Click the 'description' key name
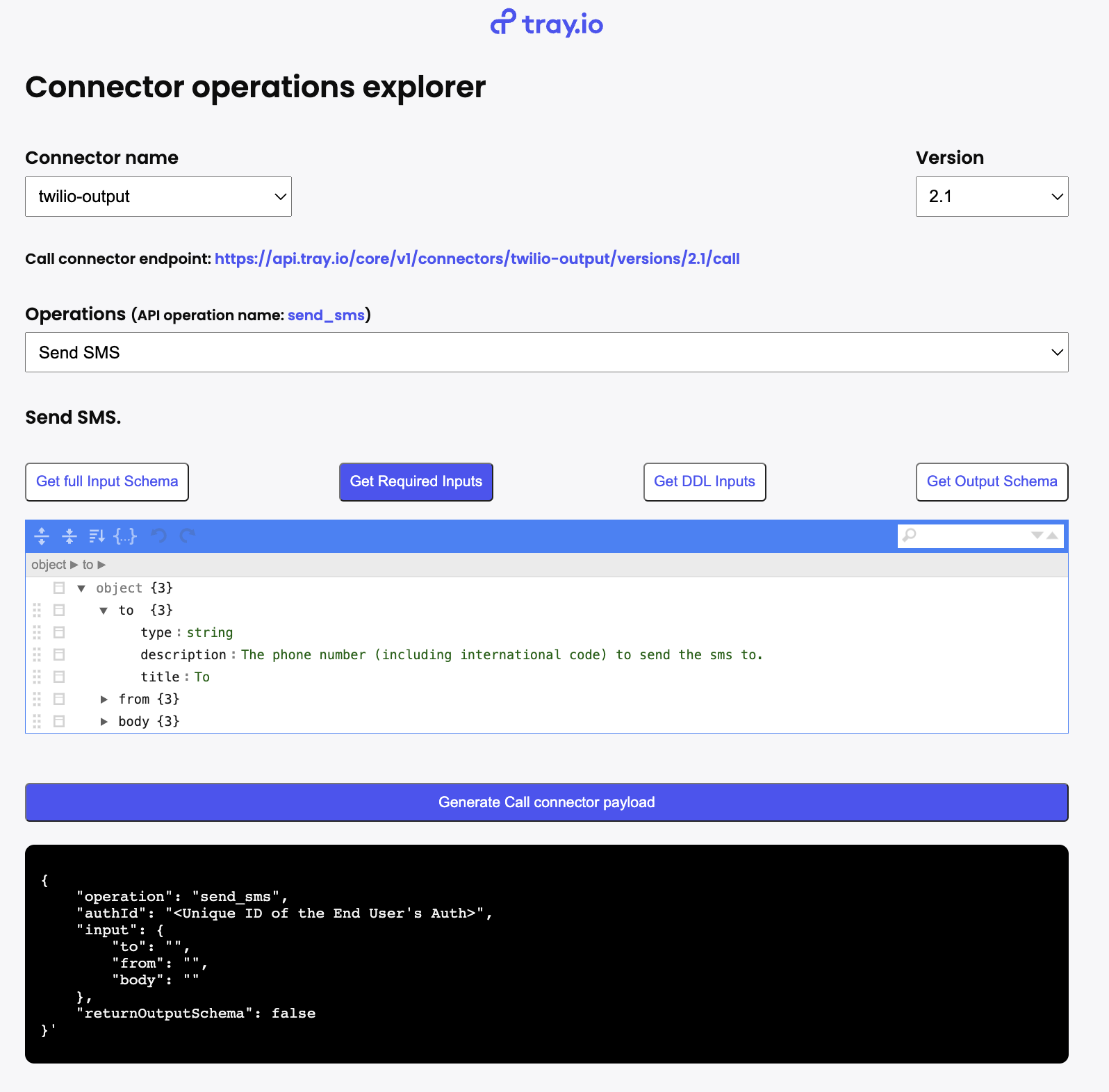Viewport: 1109px width, 1092px height. coord(183,654)
